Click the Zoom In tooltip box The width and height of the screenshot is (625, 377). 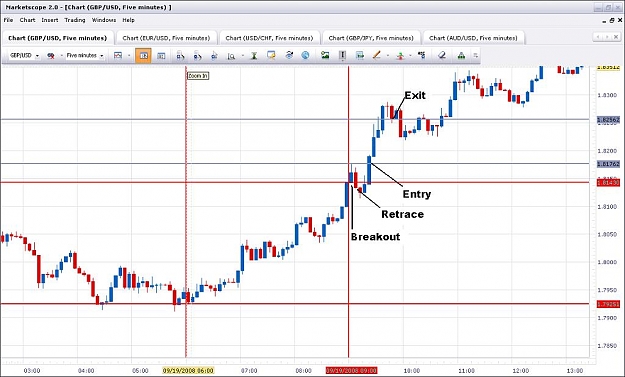coord(198,76)
